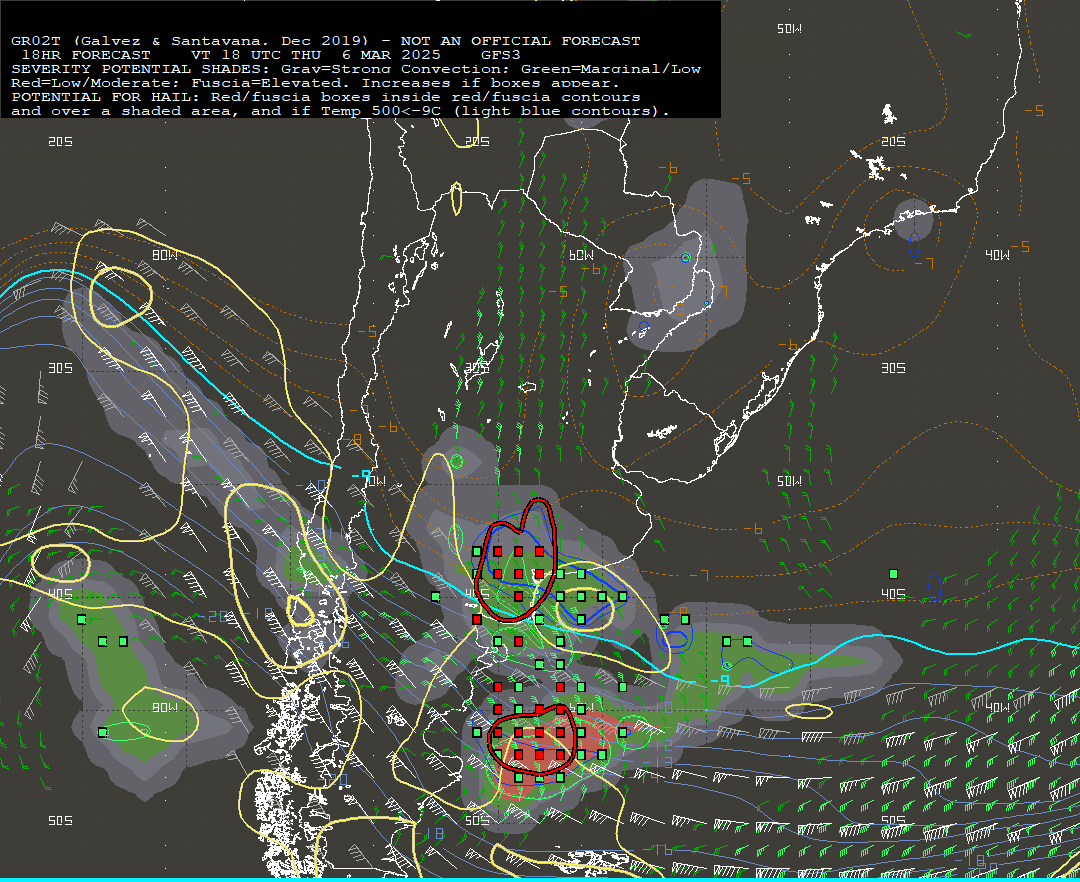Viewport: 1080px width, 882px height.
Task: Click the blue ellipse off the Brazilian coast
Action: tap(914, 245)
